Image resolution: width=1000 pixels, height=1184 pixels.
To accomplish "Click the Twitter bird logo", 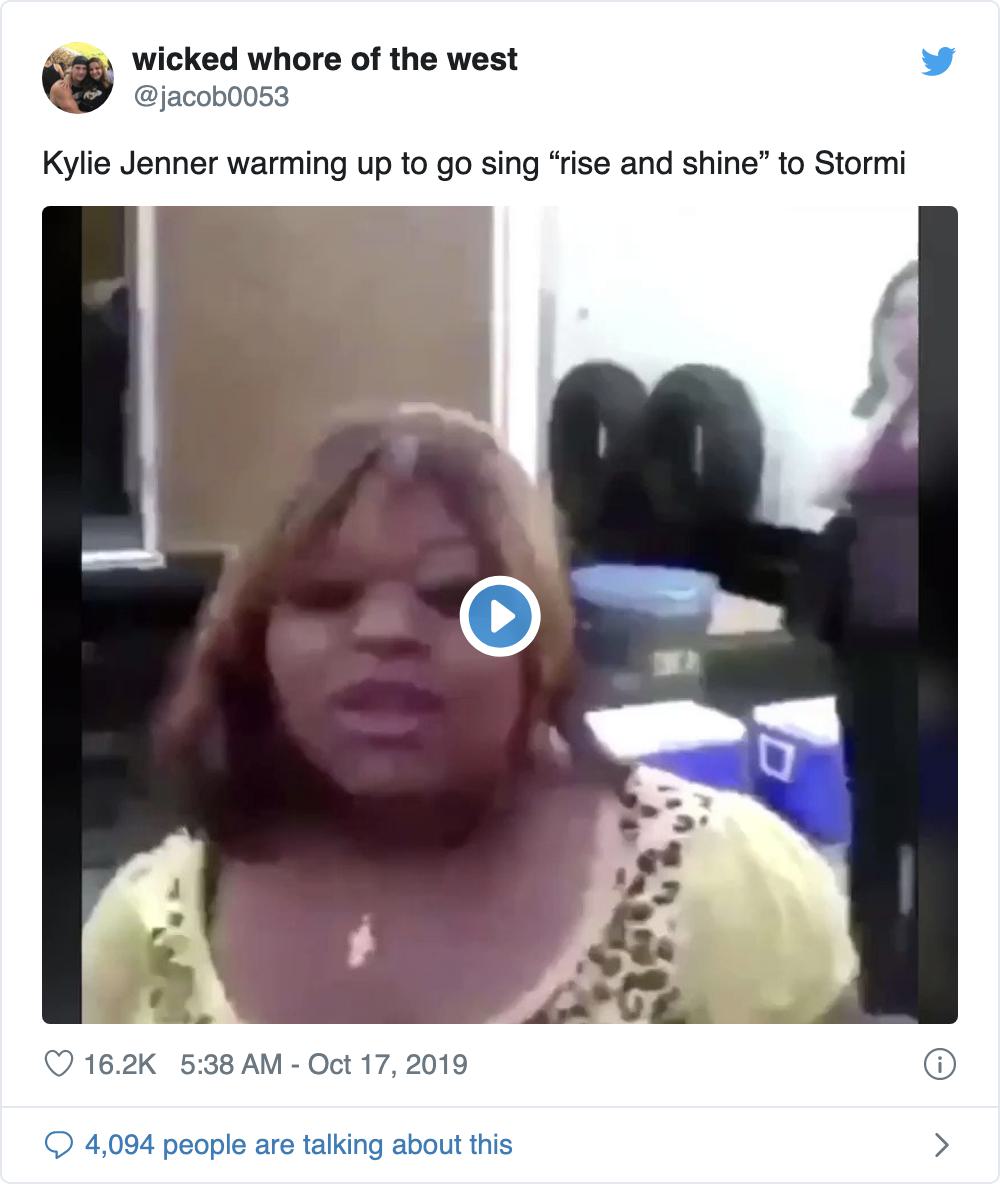I will click(x=937, y=62).
